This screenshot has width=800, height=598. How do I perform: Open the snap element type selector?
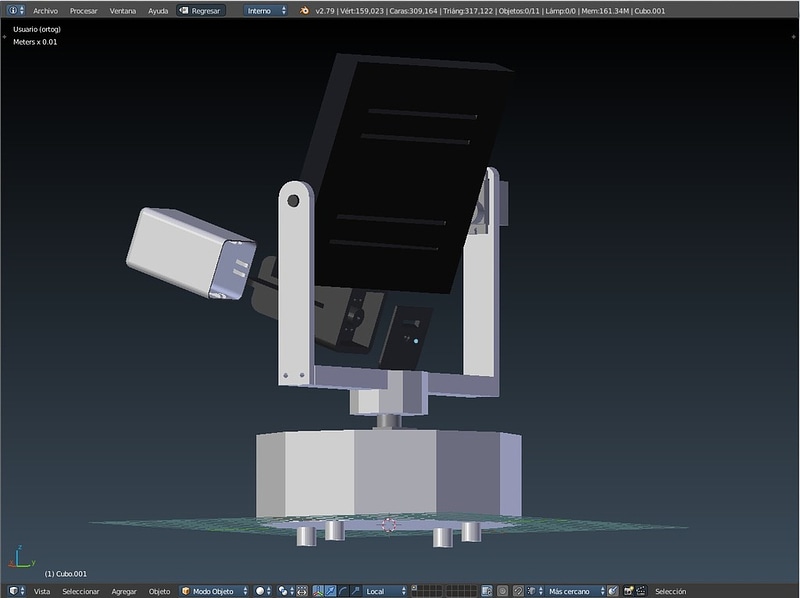pyautogui.click(x=534, y=591)
